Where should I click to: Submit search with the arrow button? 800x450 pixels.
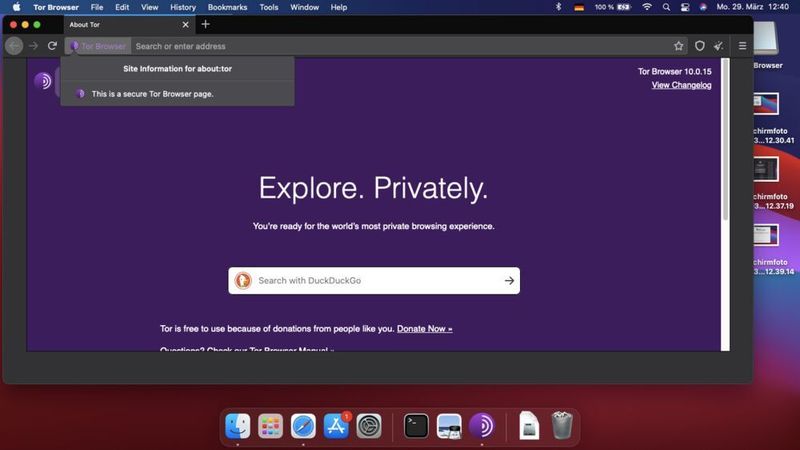point(509,280)
